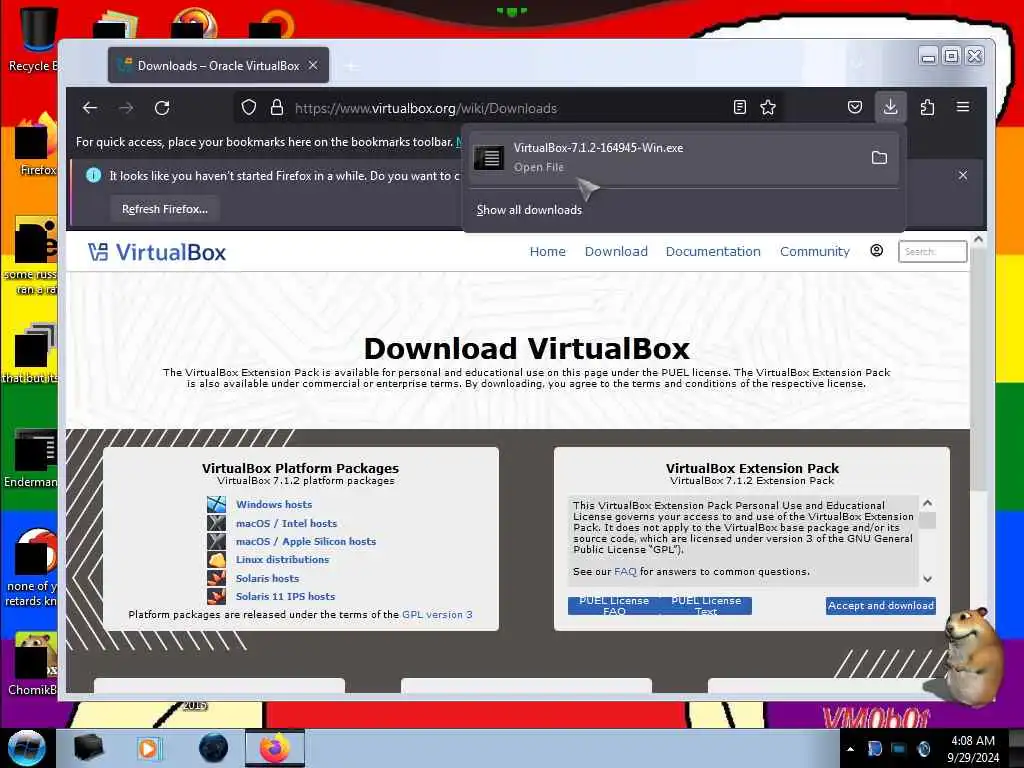The image size is (1024, 768).
Task: Open the Solaris 11 IPS hosts link
Action: pos(285,596)
